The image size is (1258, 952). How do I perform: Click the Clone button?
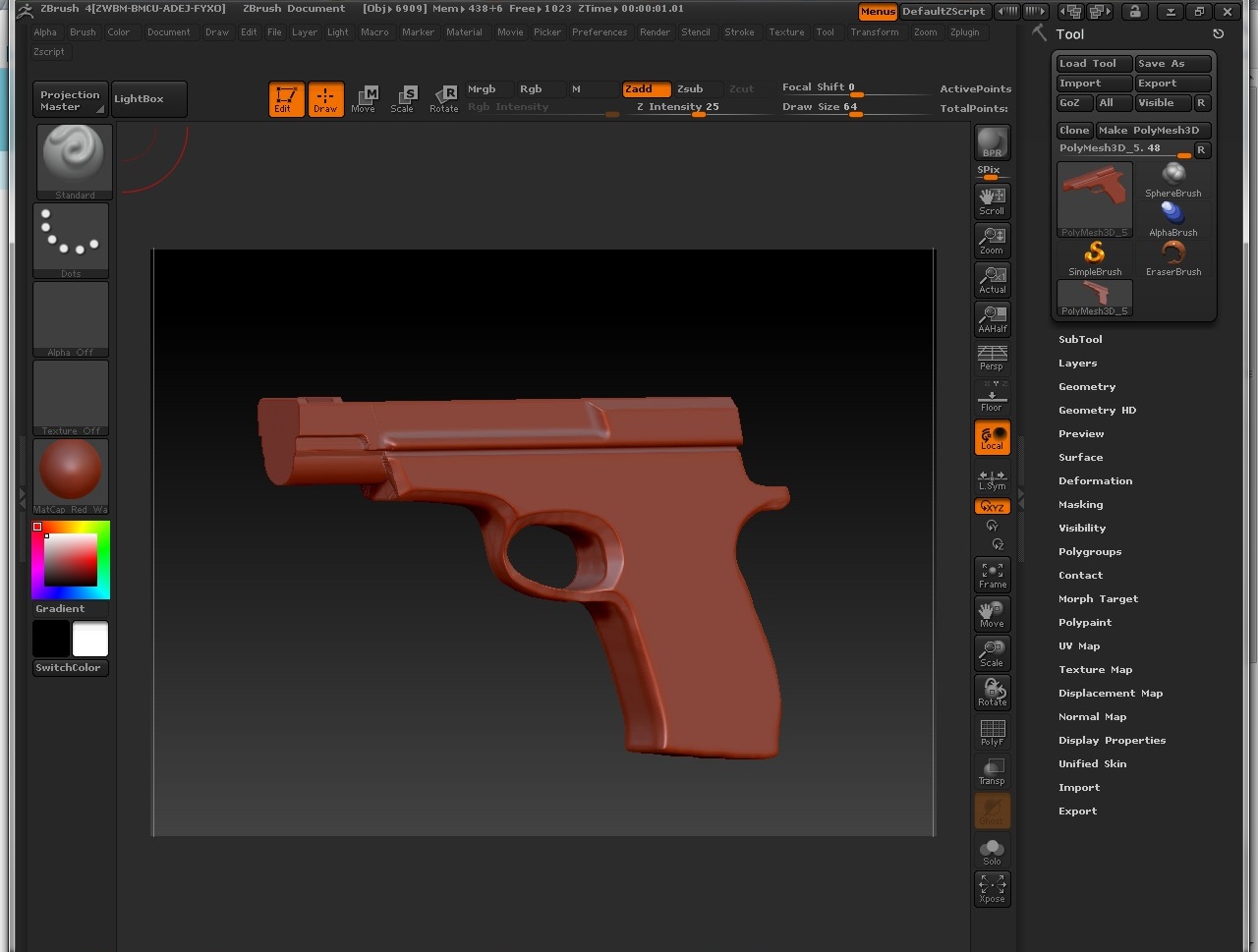[x=1075, y=130]
